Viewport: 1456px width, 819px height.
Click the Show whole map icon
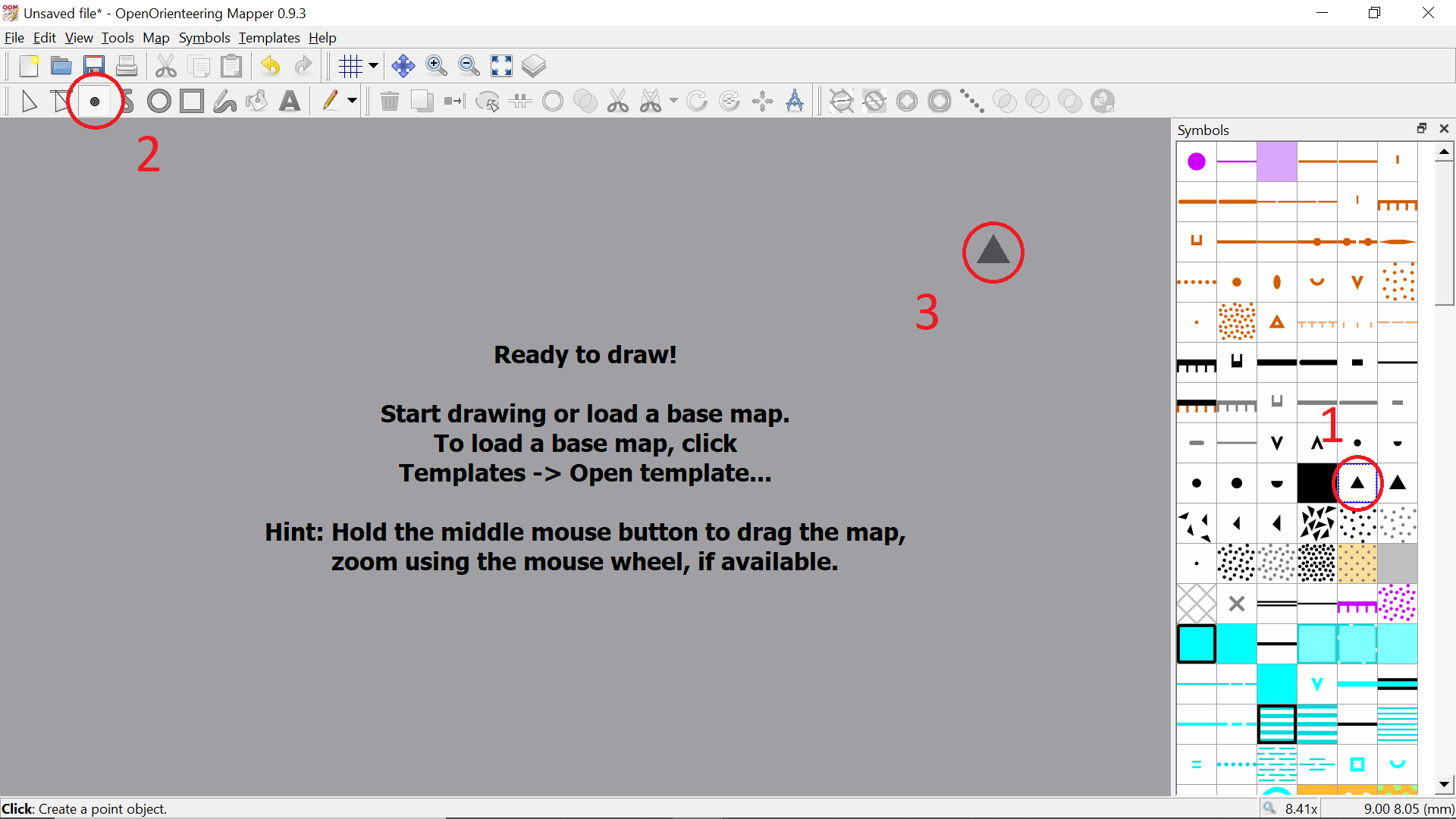pos(501,66)
